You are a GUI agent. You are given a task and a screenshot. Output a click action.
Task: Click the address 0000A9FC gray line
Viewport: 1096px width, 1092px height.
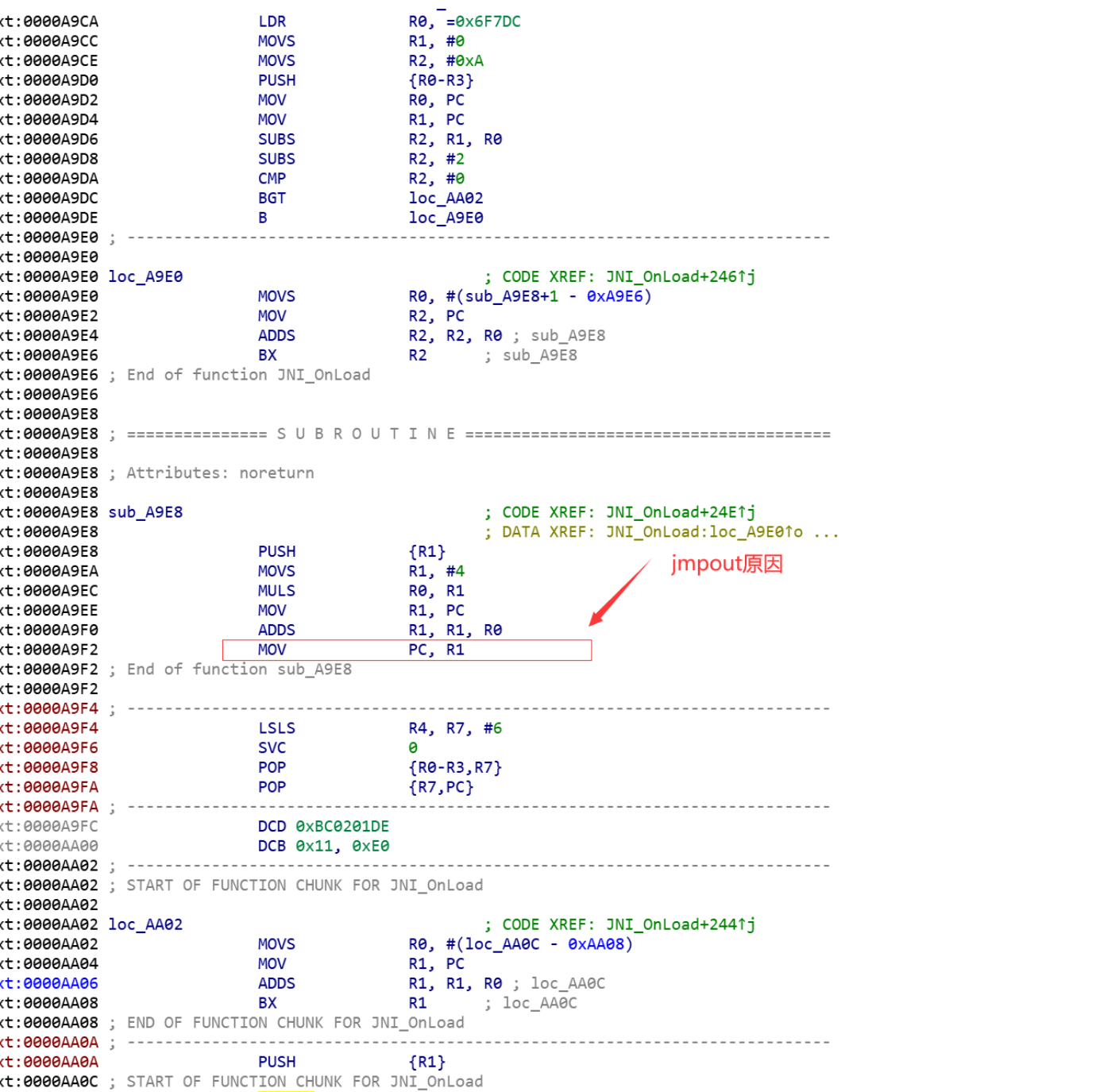pos(60,826)
